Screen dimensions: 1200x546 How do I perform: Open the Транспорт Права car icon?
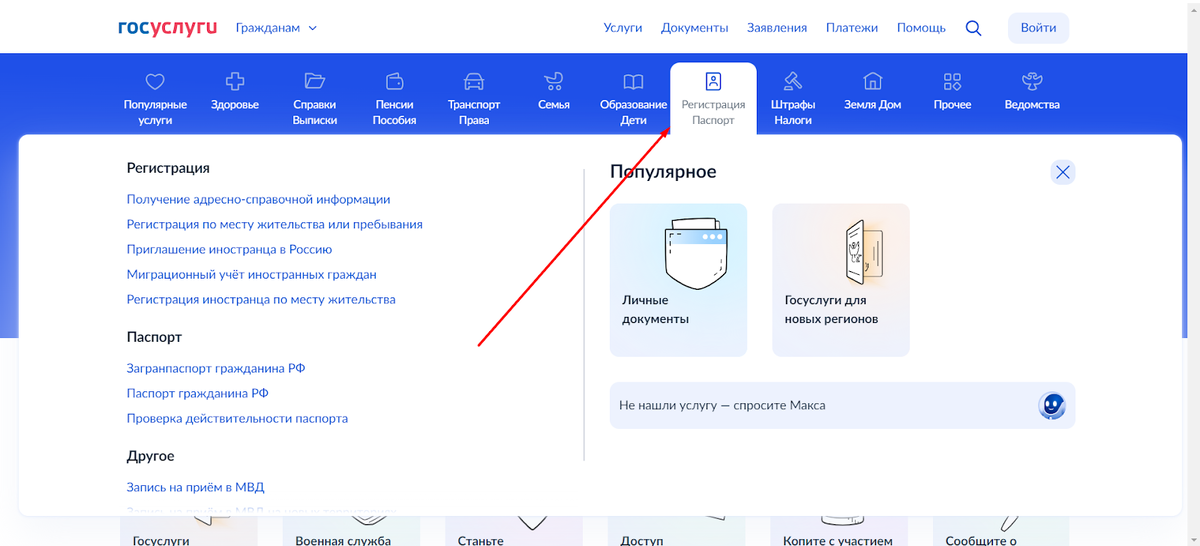pyautogui.click(x=474, y=81)
